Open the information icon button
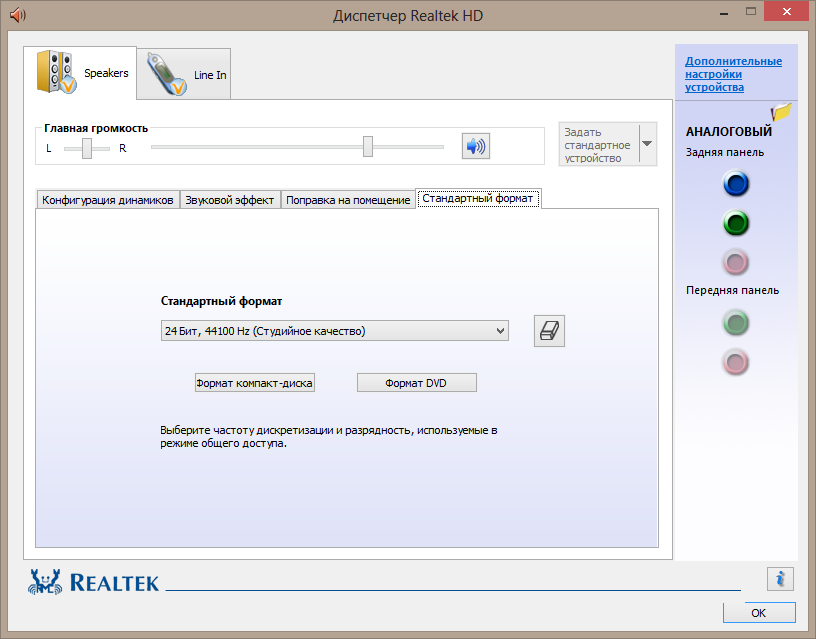Viewport: 816px width, 639px height. [780, 579]
